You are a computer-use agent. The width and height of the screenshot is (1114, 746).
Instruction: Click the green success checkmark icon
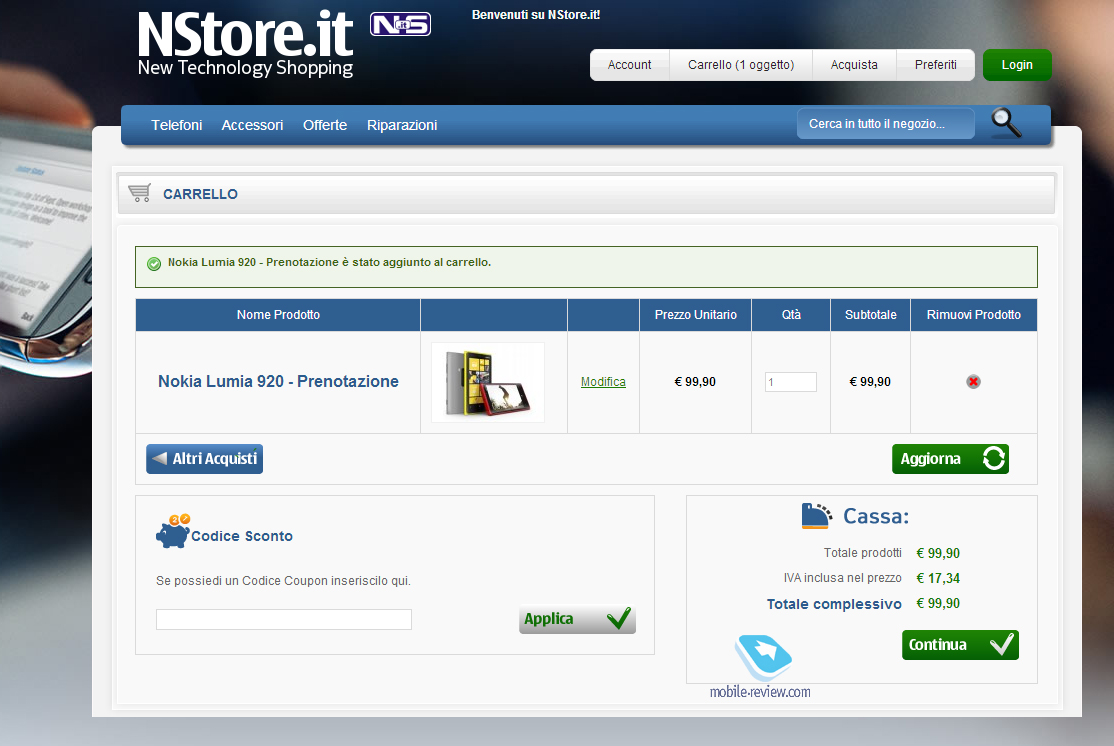[153, 264]
